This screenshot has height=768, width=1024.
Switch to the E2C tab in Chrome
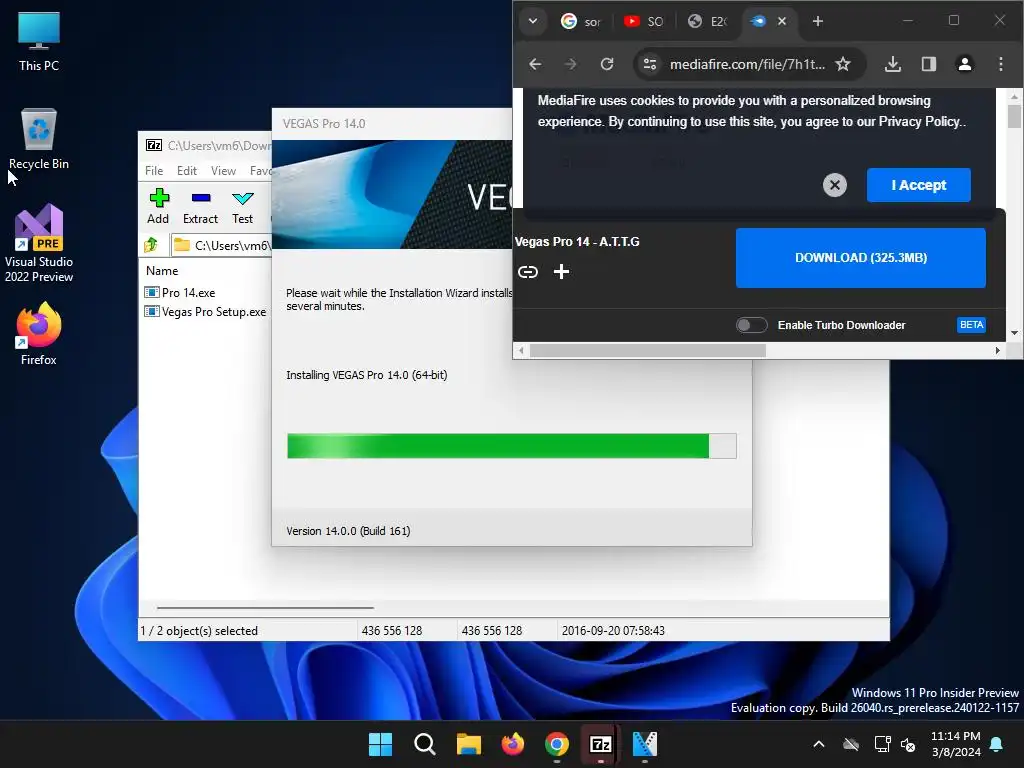point(707,22)
